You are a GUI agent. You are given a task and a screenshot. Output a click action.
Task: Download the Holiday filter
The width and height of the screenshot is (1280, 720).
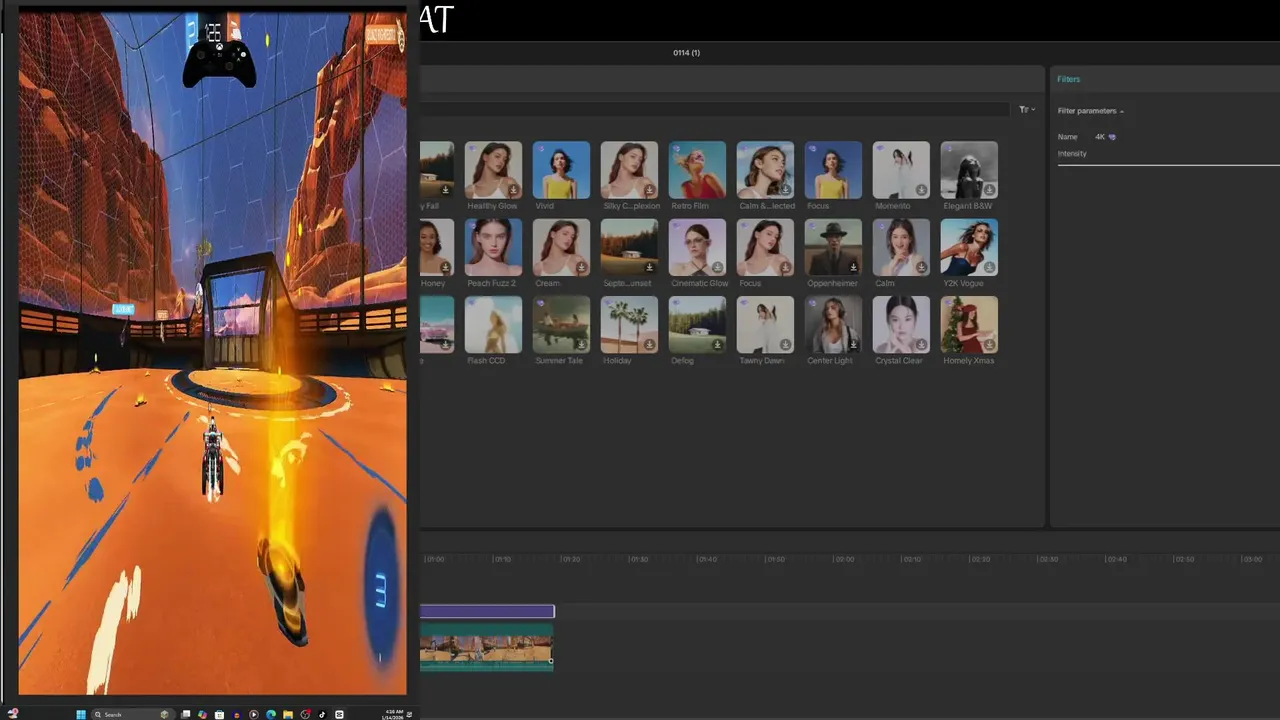click(649, 345)
